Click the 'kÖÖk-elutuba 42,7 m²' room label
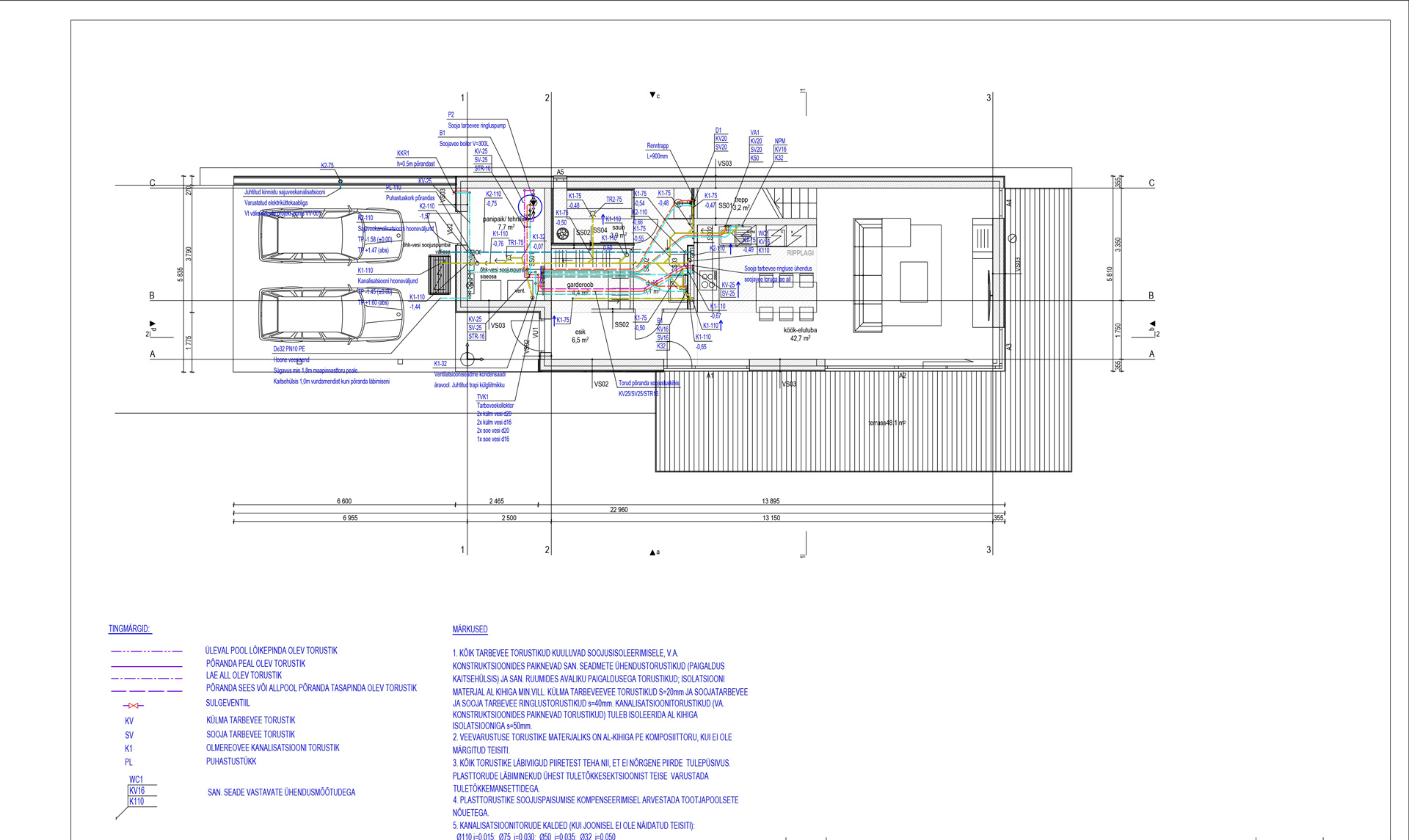The width and height of the screenshot is (1409, 840). pyautogui.click(x=800, y=335)
